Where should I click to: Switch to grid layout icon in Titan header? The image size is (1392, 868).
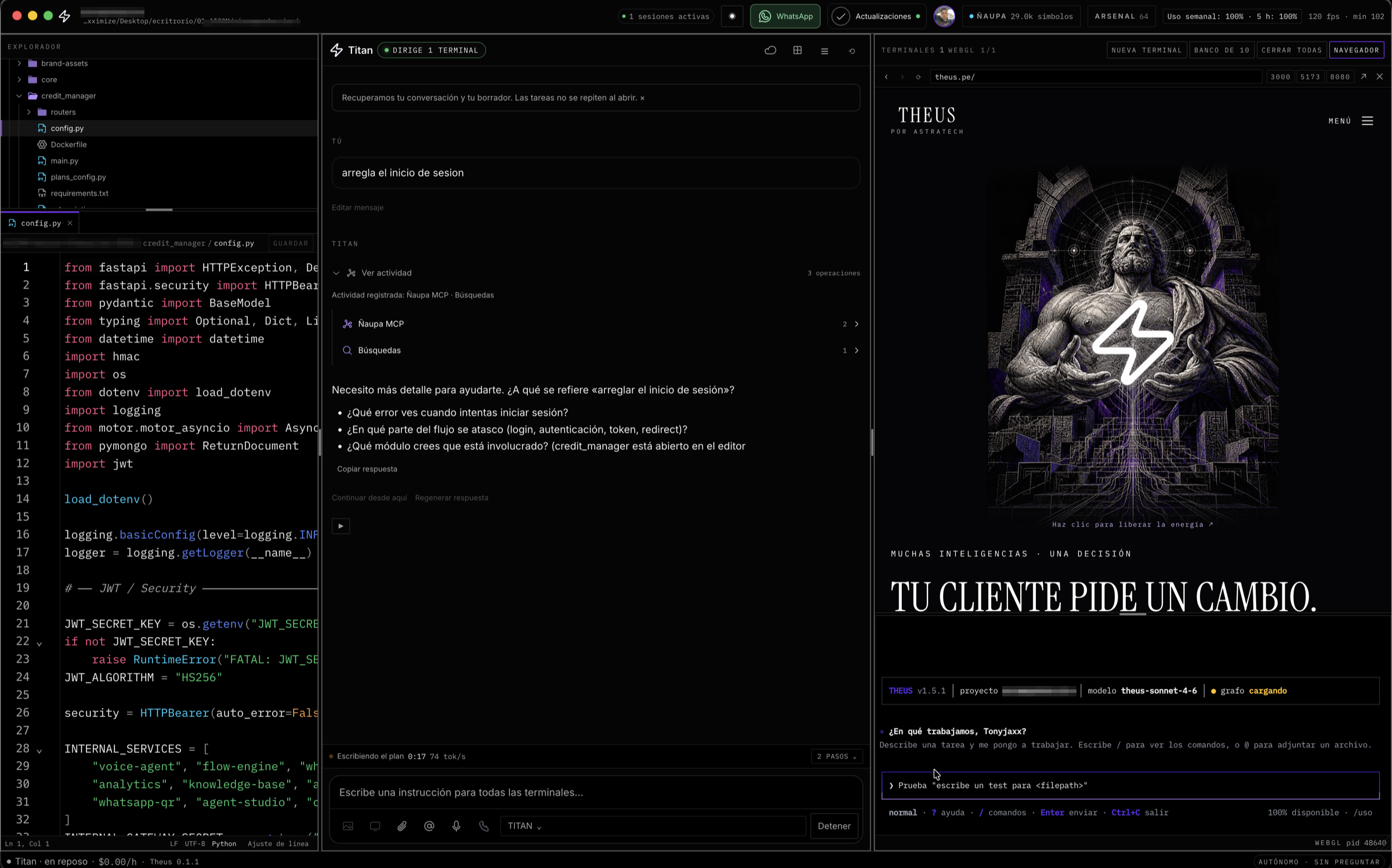[797, 50]
